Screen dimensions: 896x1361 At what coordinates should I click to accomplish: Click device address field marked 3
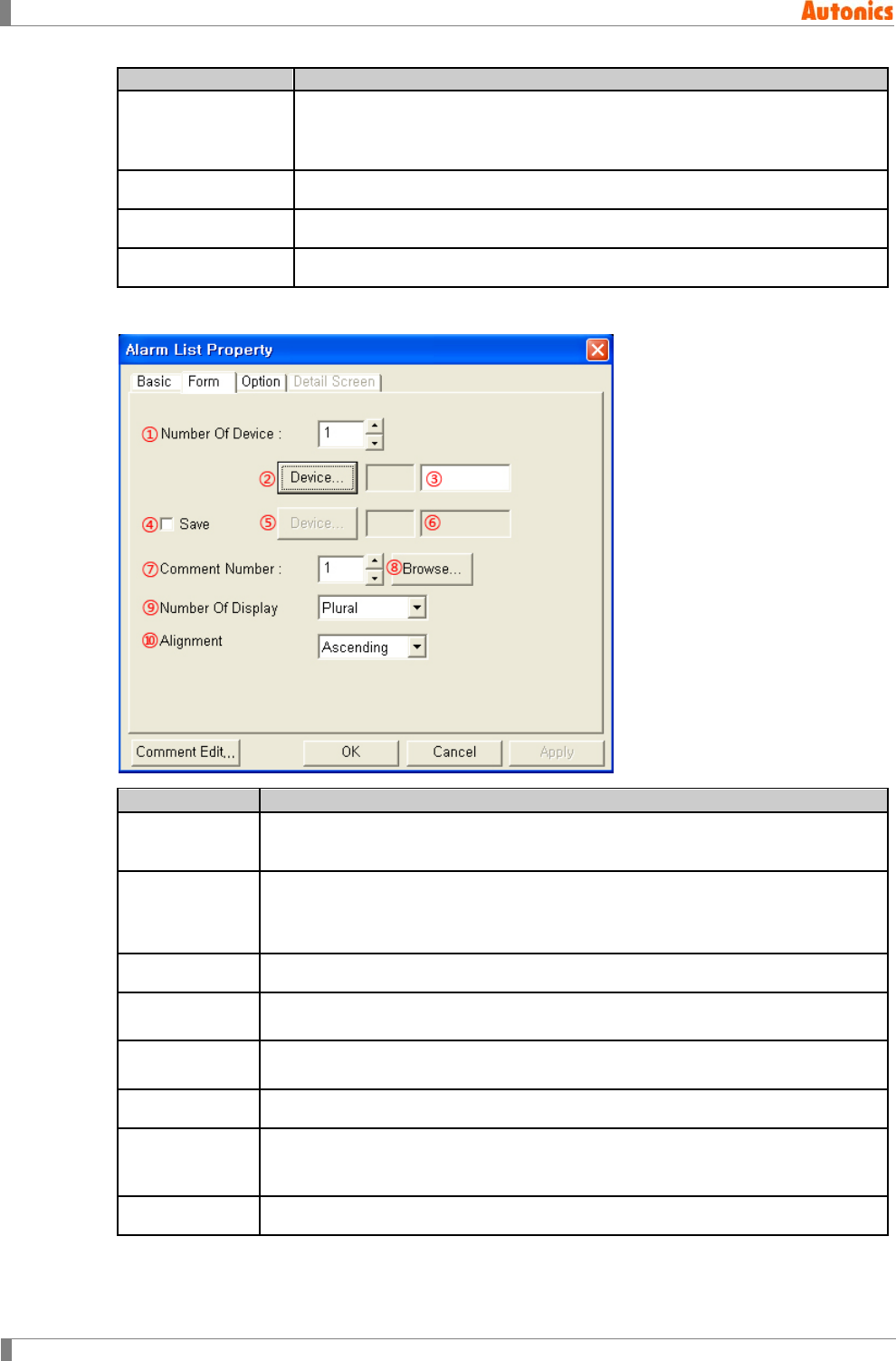pyautogui.click(x=465, y=478)
